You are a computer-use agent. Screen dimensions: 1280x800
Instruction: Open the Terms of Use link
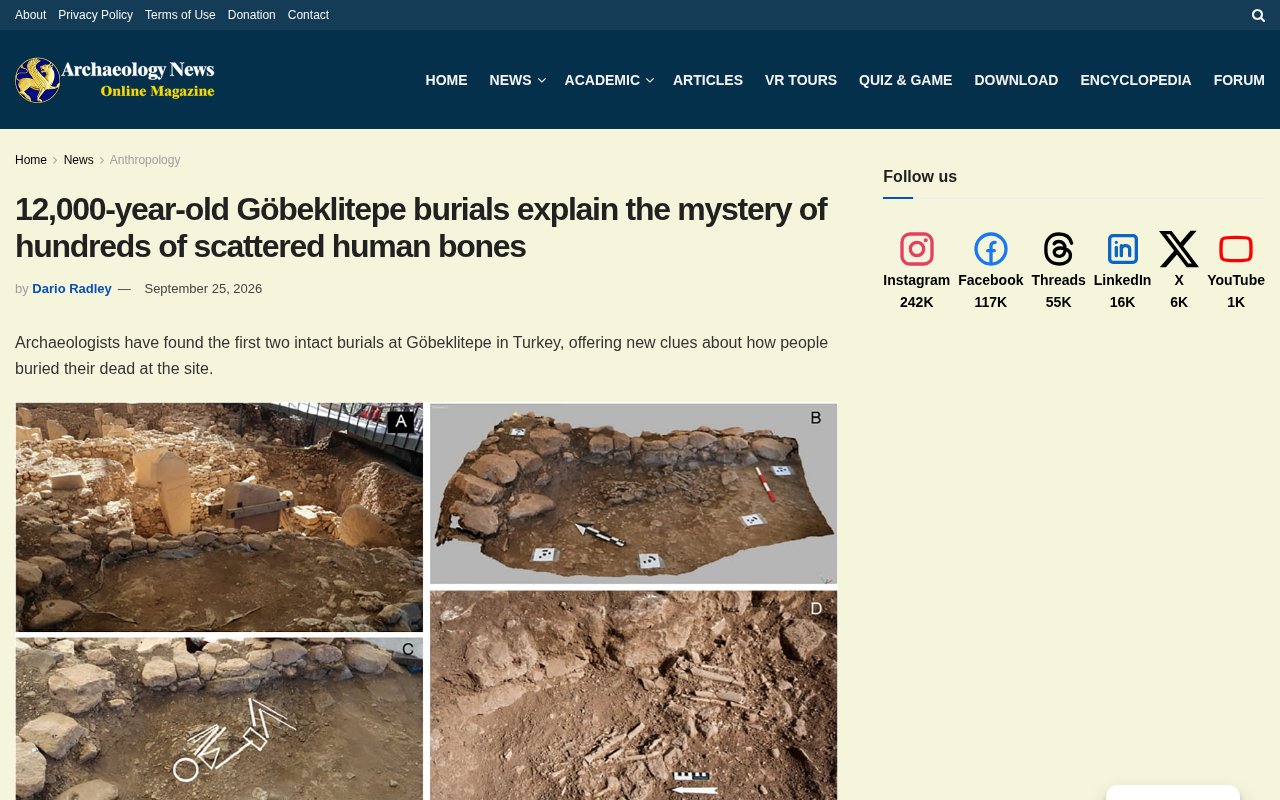pyautogui.click(x=180, y=15)
